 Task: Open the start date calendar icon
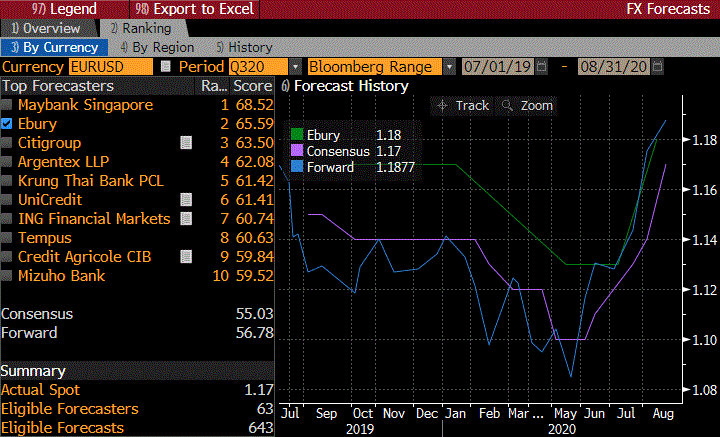(x=541, y=67)
